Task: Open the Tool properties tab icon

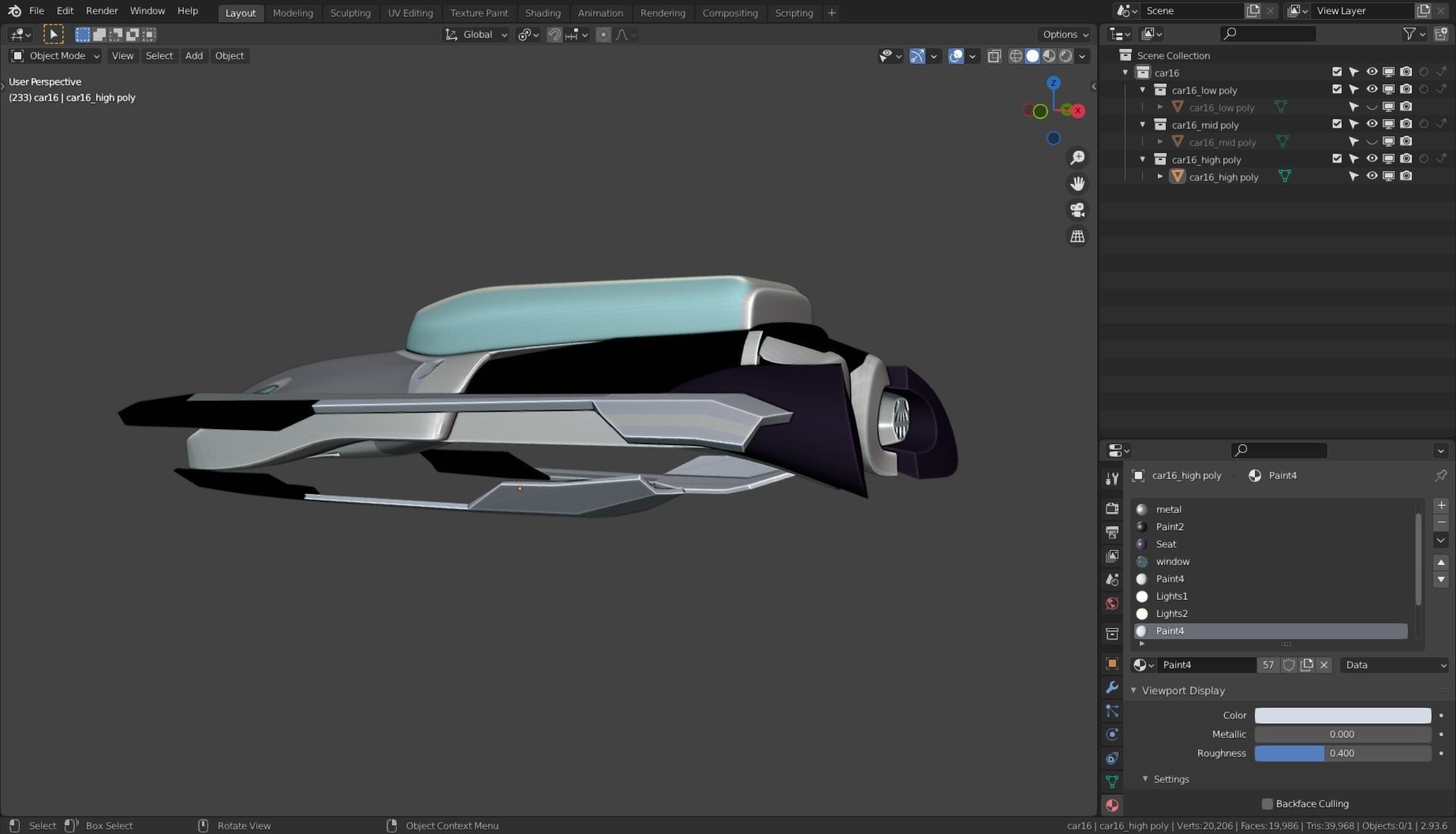Action: (x=1112, y=479)
